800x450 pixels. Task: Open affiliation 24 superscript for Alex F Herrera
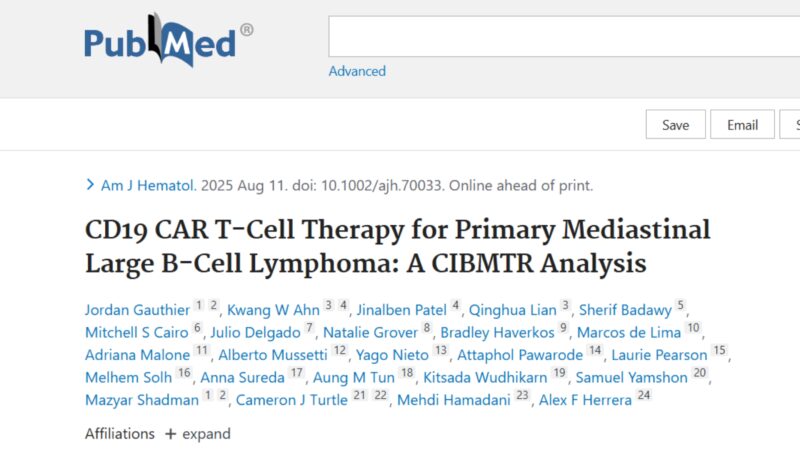tap(644, 395)
